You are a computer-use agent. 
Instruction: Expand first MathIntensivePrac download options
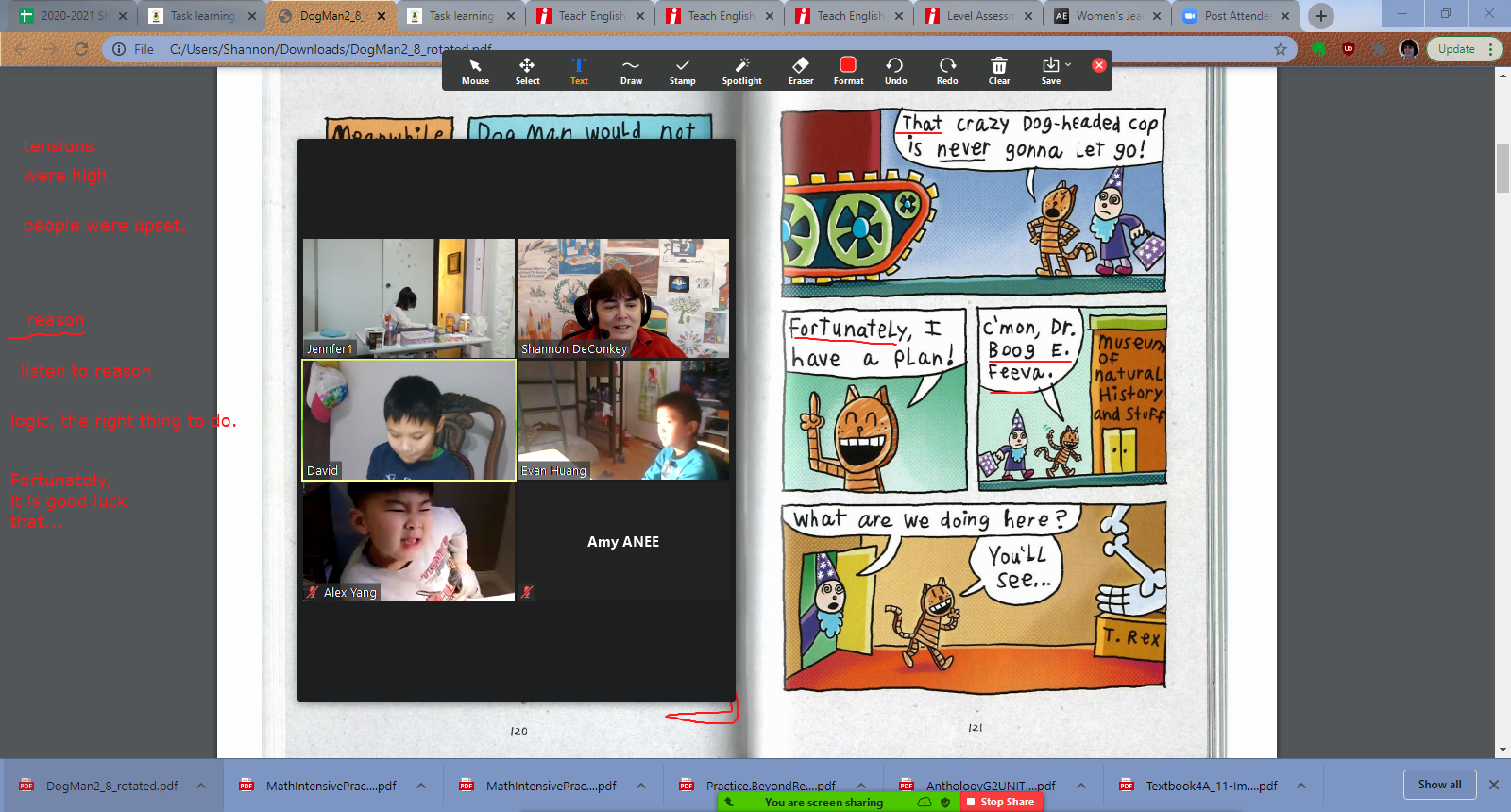(421, 786)
